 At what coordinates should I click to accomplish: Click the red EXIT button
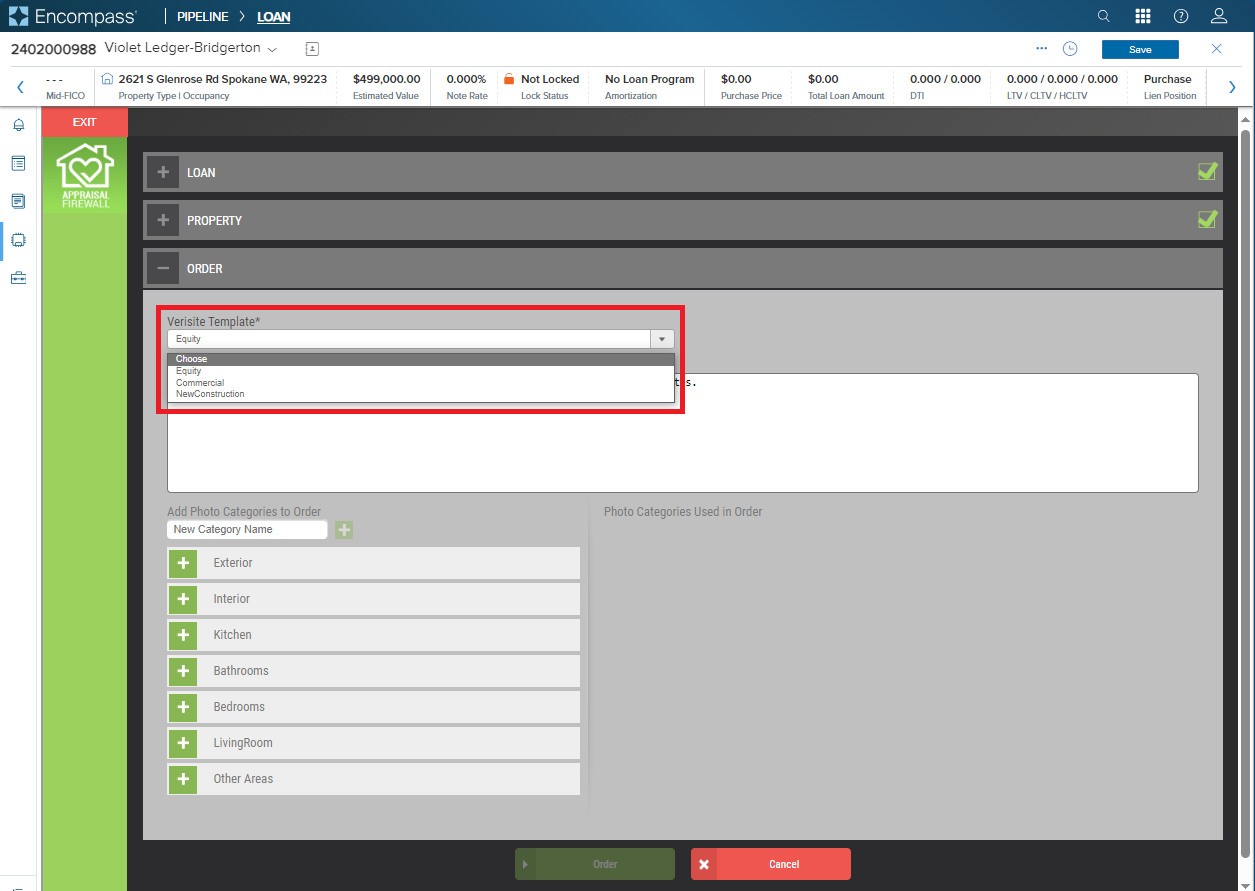[x=85, y=122]
